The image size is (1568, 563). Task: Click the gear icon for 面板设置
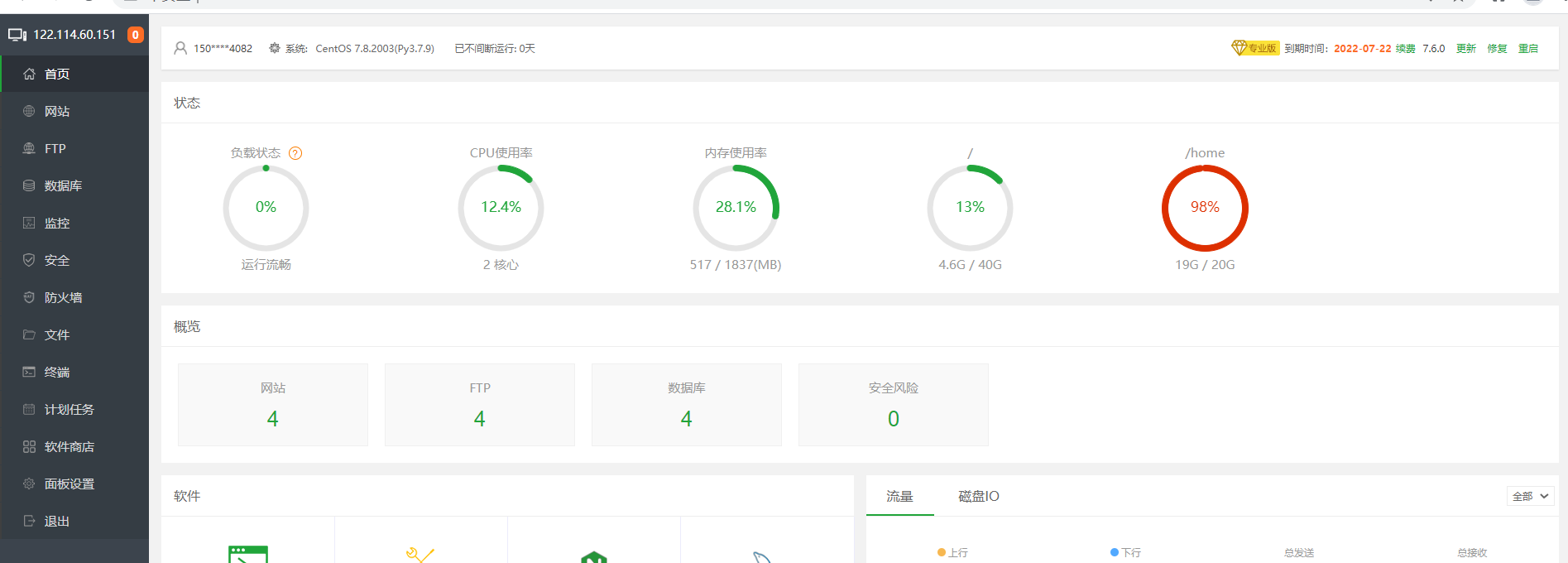pos(29,484)
